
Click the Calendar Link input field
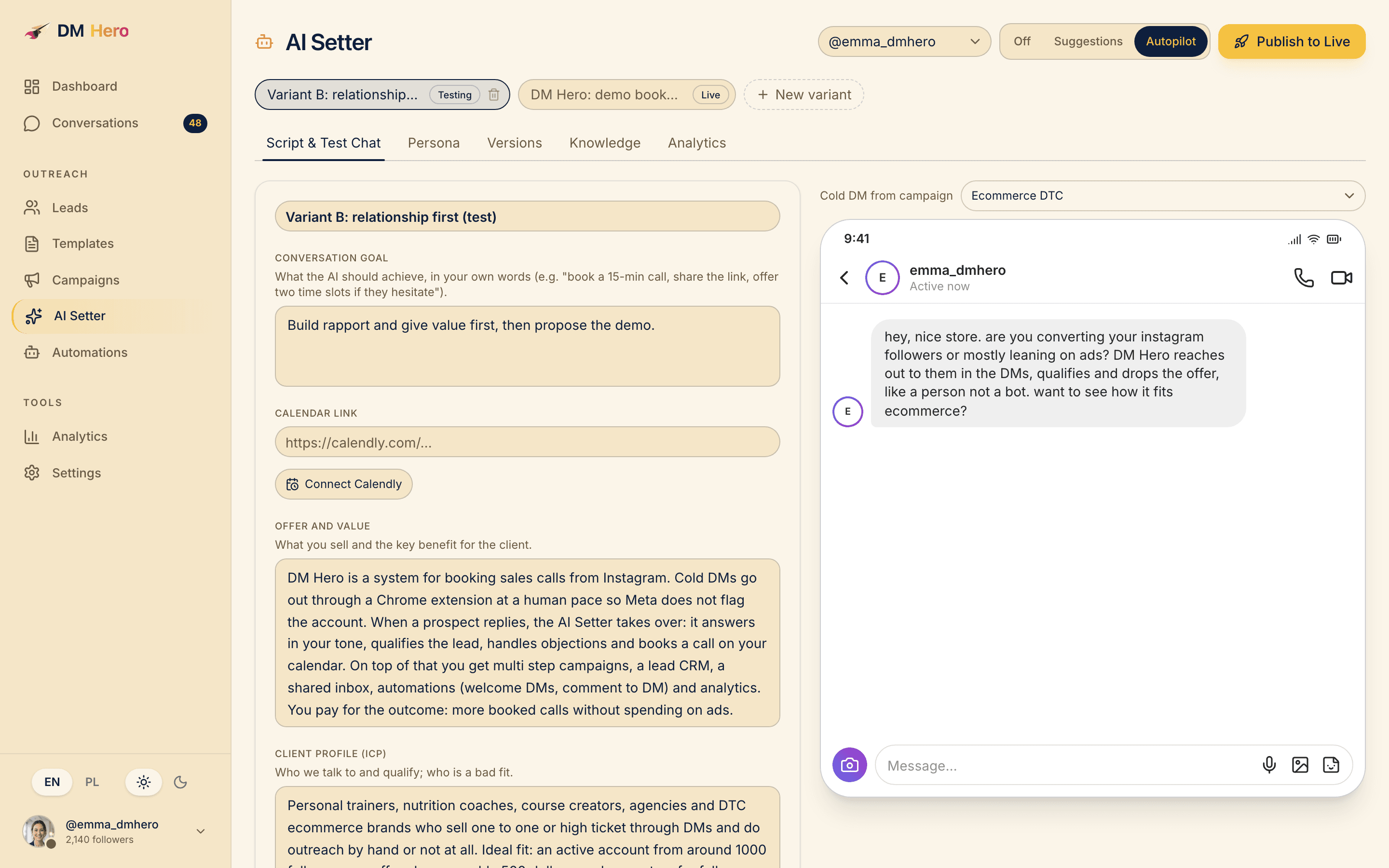coord(527,442)
